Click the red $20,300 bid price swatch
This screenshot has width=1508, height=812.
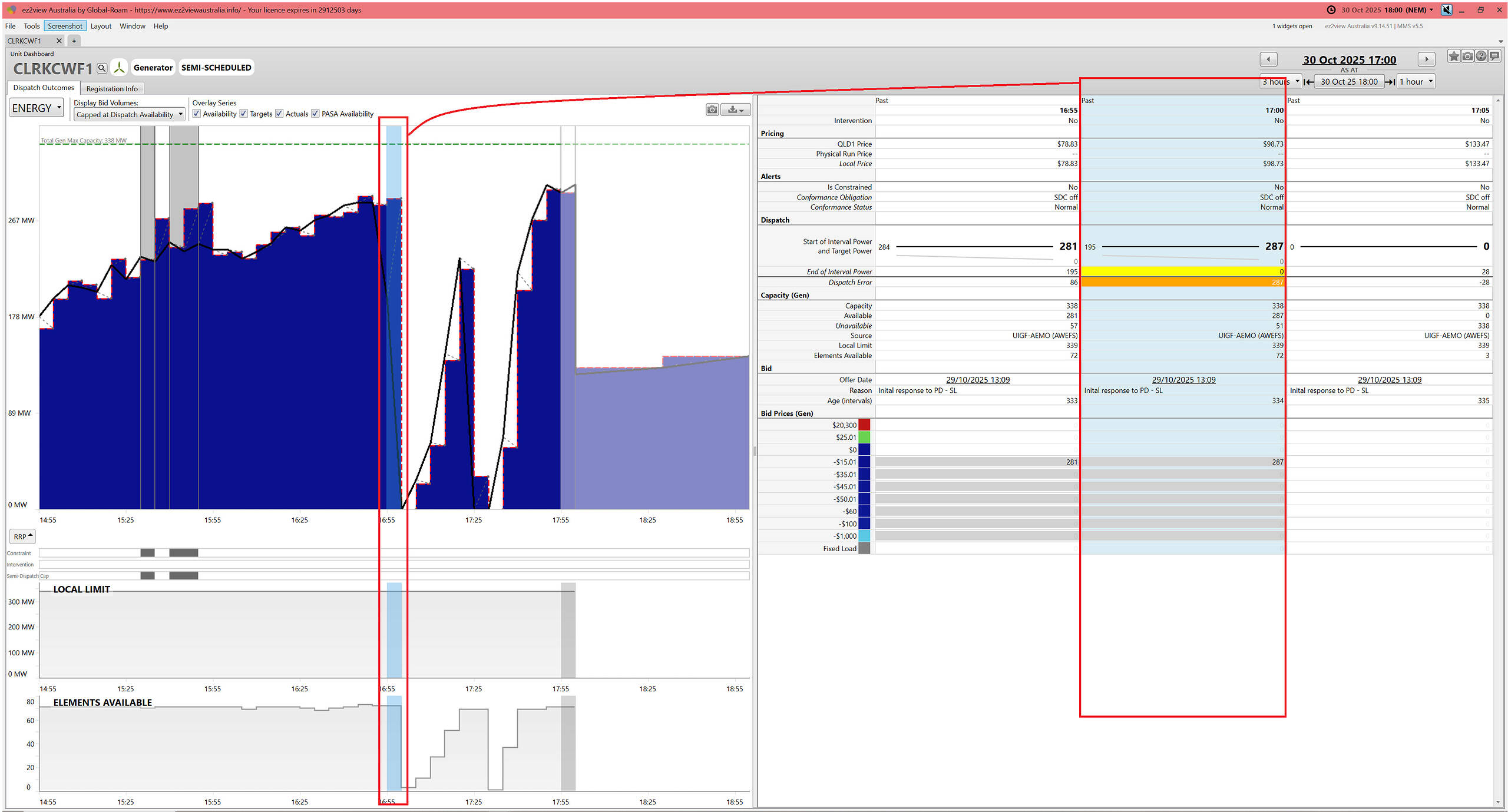pyautogui.click(x=864, y=425)
